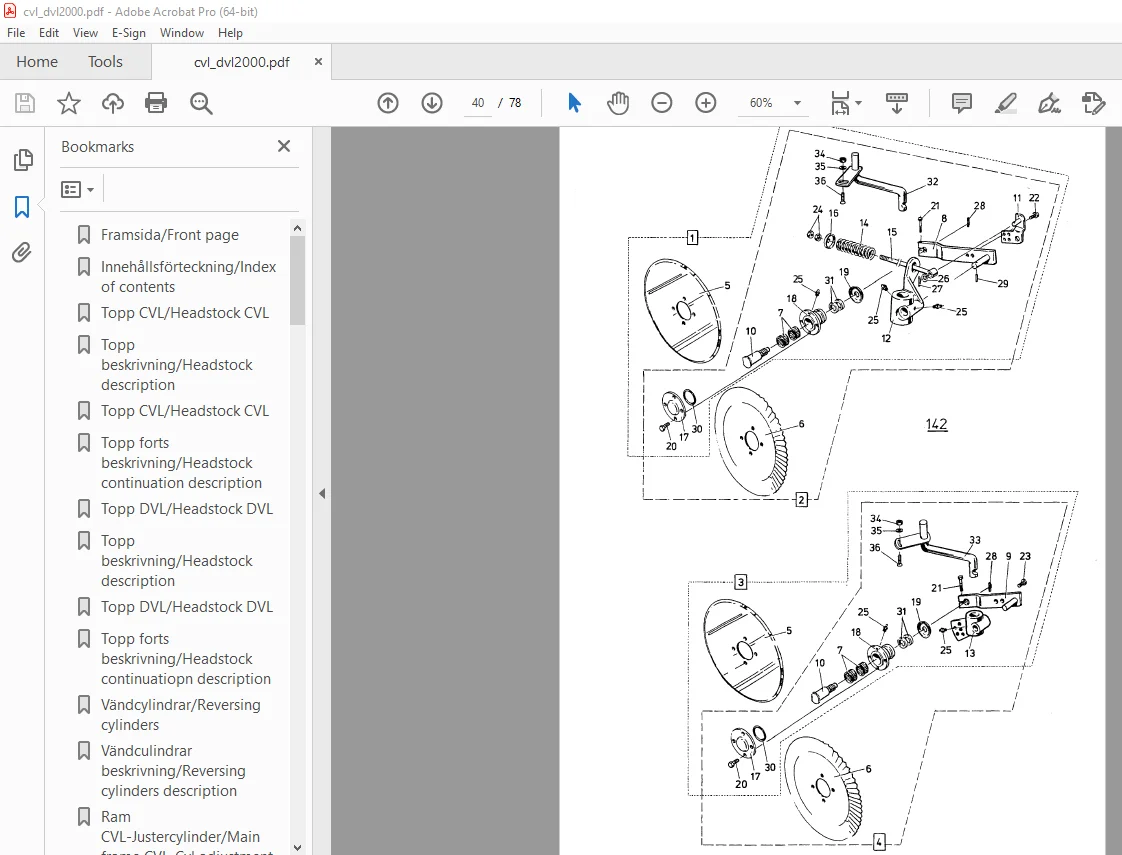Go to next page arrow
The width and height of the screenshot is (1122, 855).
pyautogui.click(x=431, y=103)
